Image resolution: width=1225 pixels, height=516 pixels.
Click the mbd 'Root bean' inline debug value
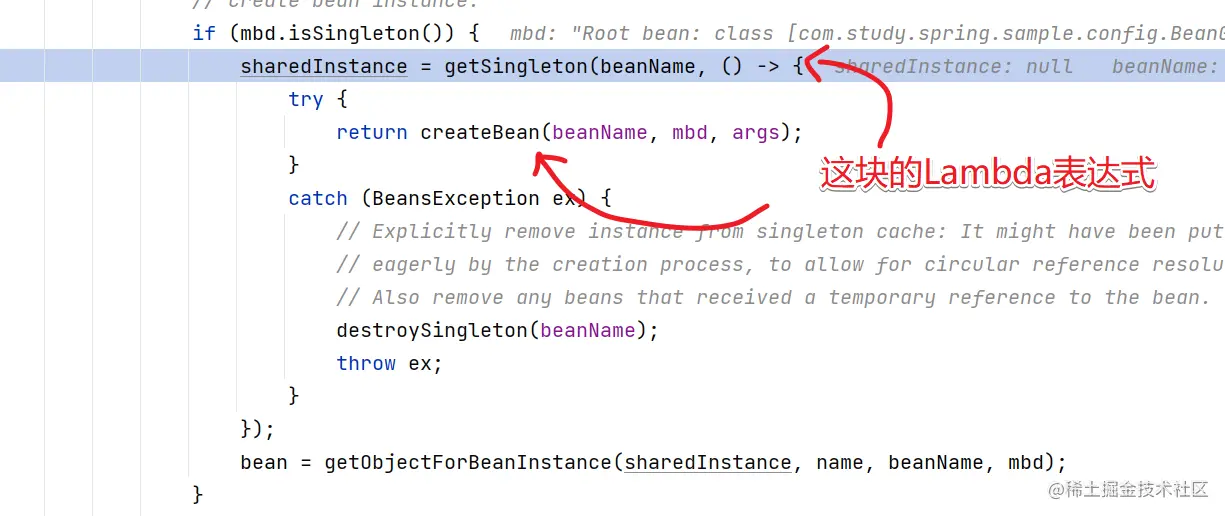click(x=867, y=33)
